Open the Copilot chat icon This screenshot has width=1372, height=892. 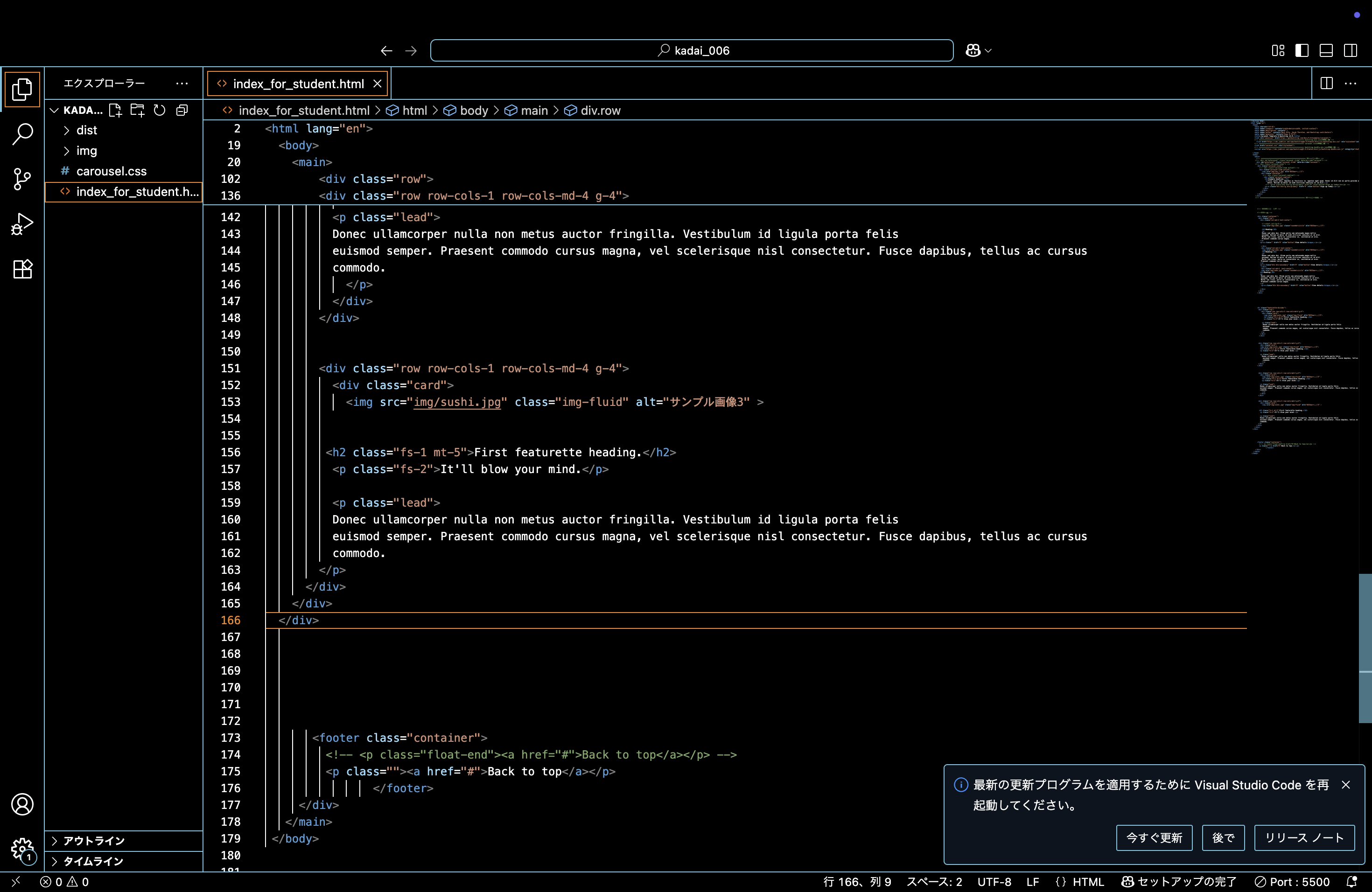pos(973,51)
